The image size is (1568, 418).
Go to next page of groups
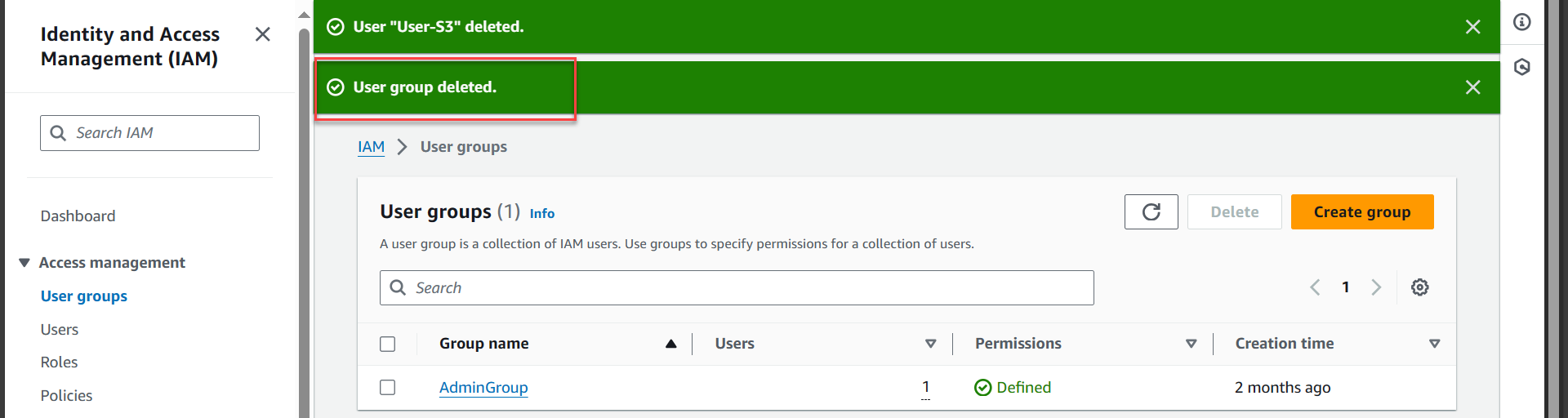coord(1376,287)
